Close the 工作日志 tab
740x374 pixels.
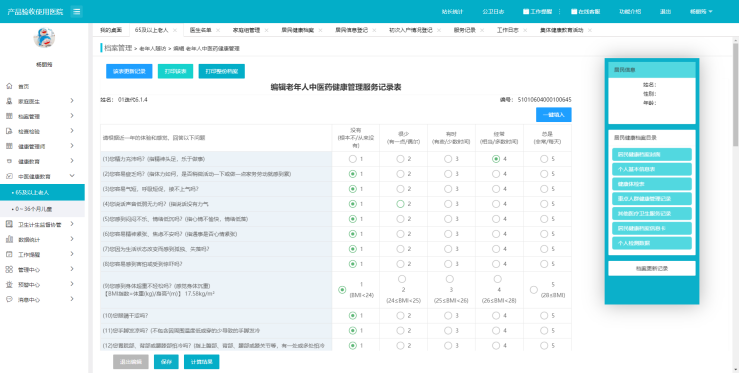click(x=525, y=30)
